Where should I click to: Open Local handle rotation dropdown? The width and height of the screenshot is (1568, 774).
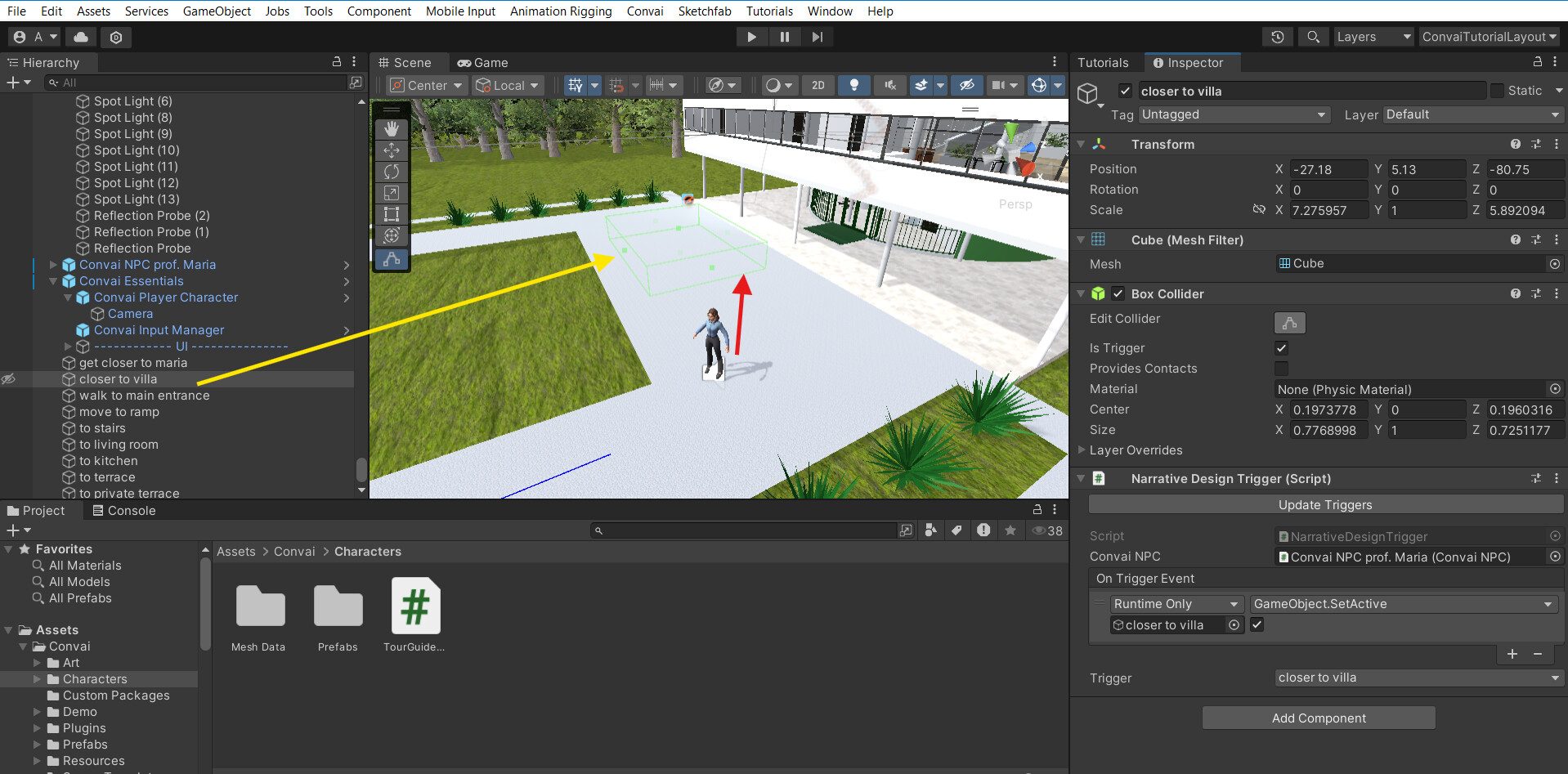coord(508,85)
